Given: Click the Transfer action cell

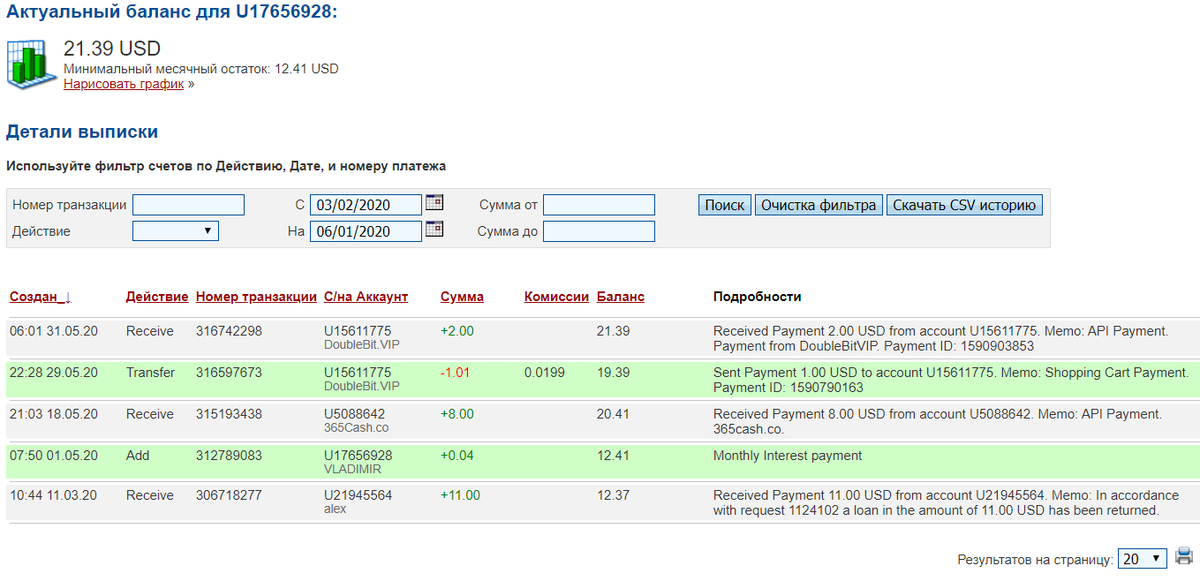Looking at the screenshot, I should click(x=150, y=372).
